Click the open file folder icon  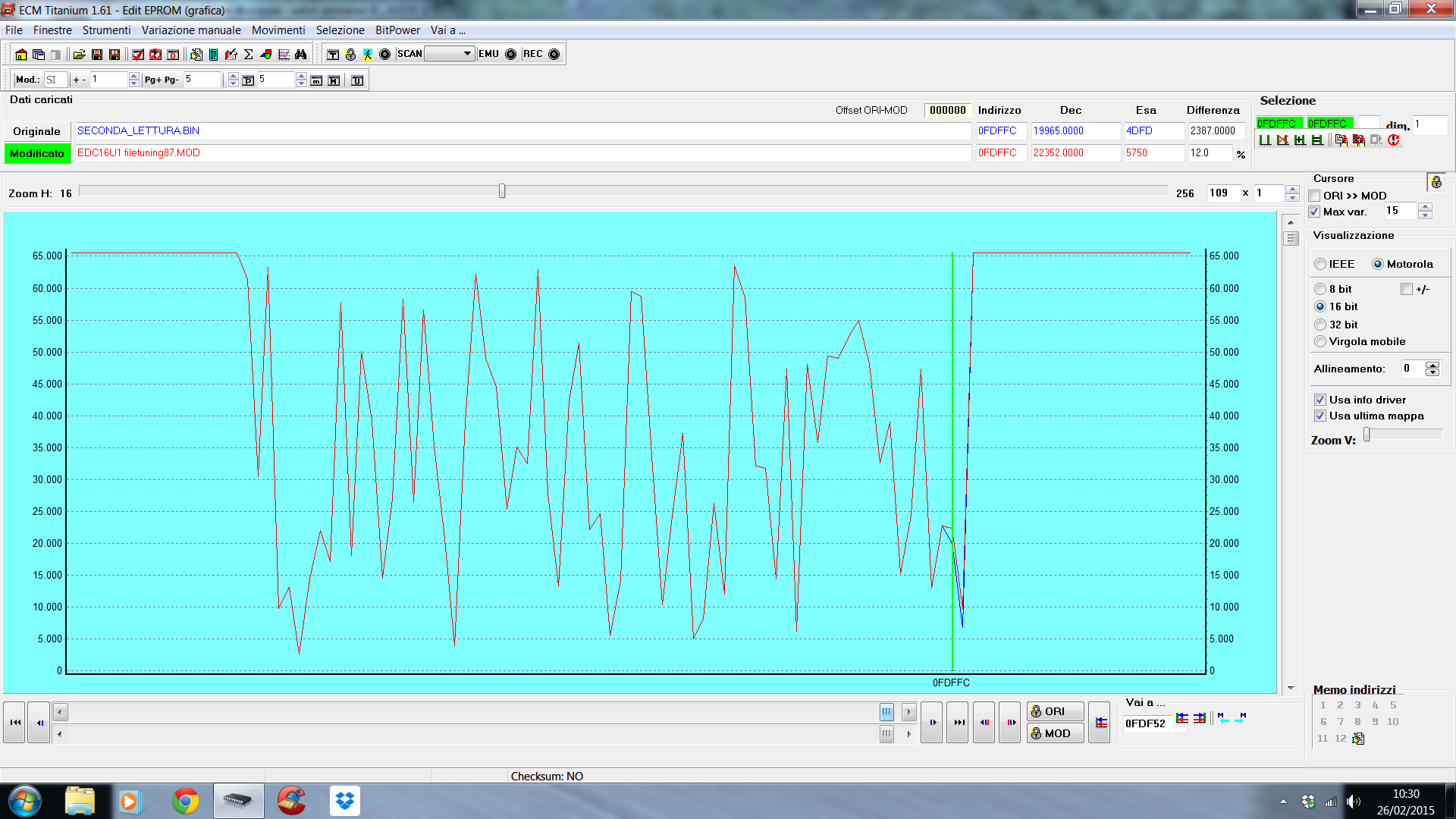[x=79, y=55]
